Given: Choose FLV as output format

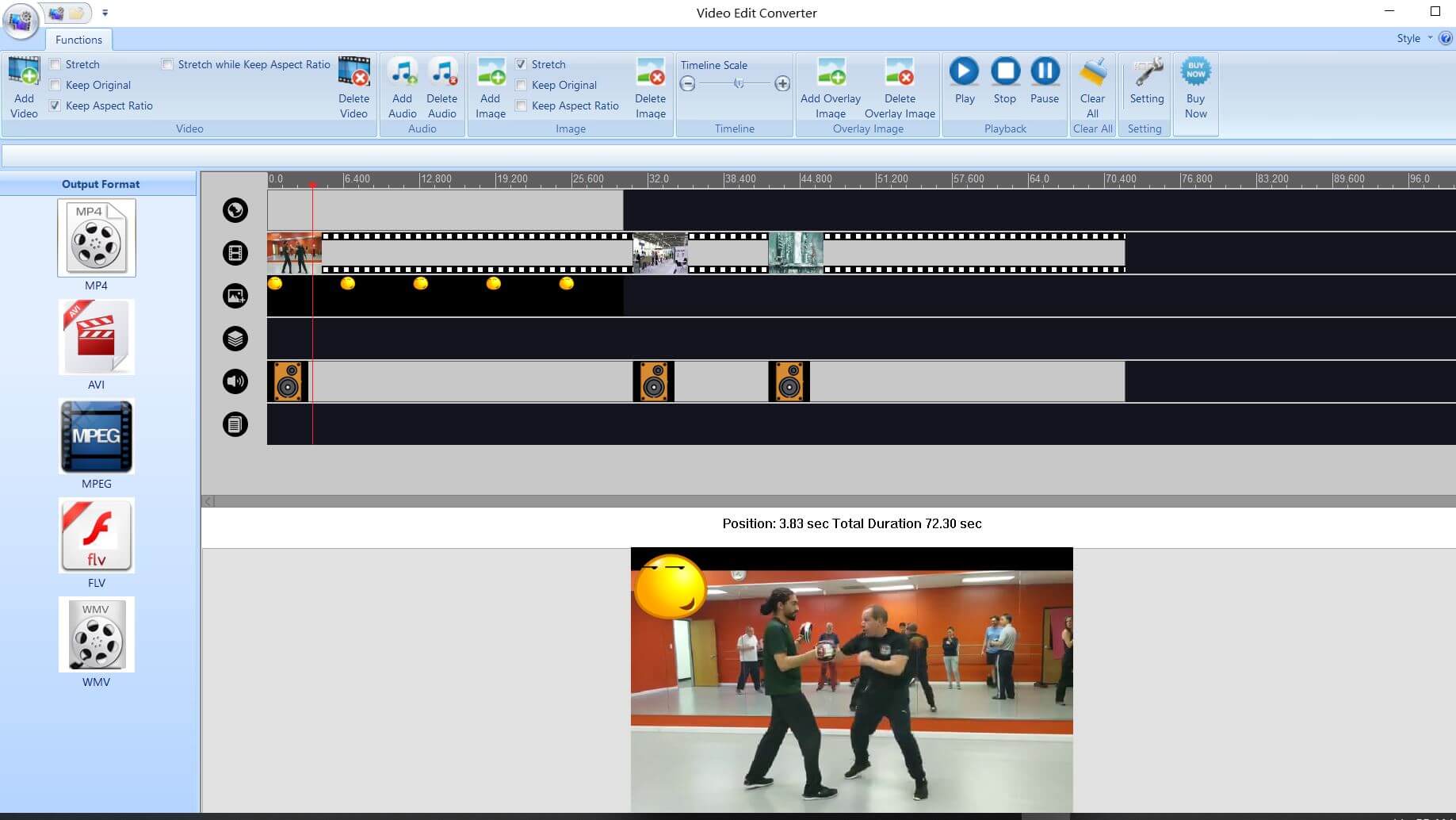Looking at the screenshot, I should pos(97,536).
